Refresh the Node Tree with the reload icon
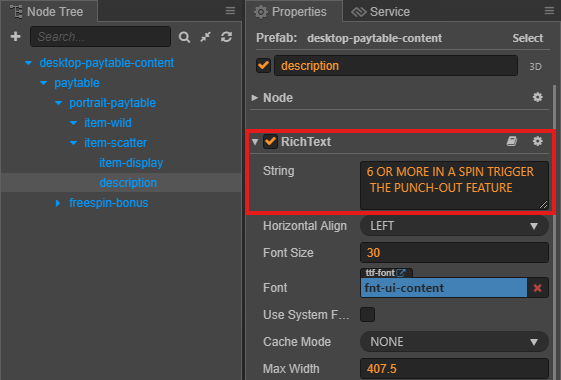The width and height of the screenshot is (561, 380). [226, 37]
